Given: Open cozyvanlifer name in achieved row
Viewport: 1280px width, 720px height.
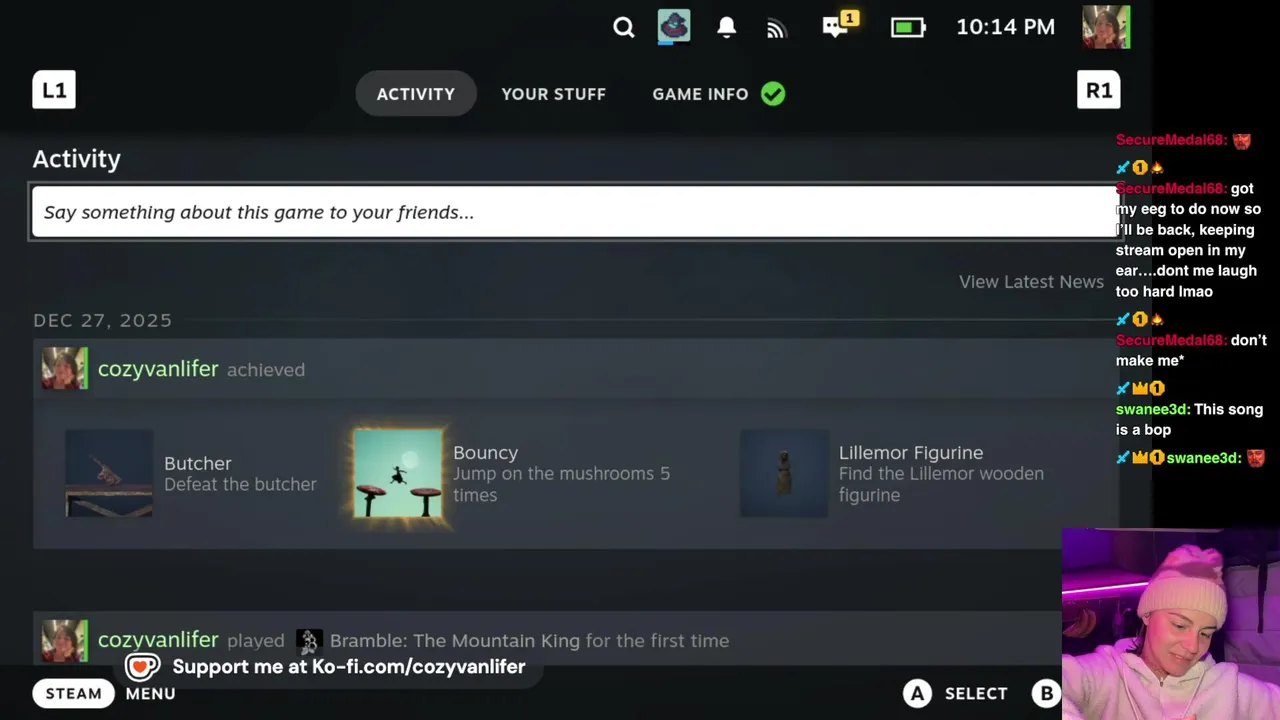Looking at the screenshot, I should [158, 369].
